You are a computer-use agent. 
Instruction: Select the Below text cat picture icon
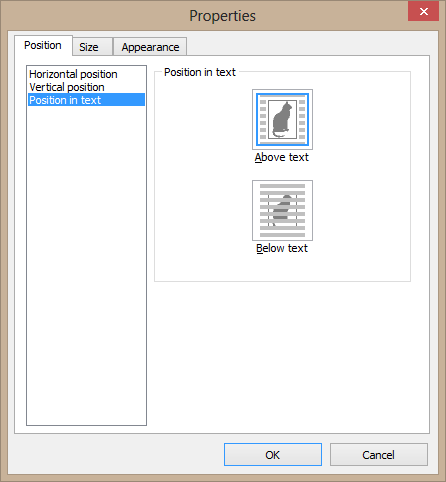(282, 210)
